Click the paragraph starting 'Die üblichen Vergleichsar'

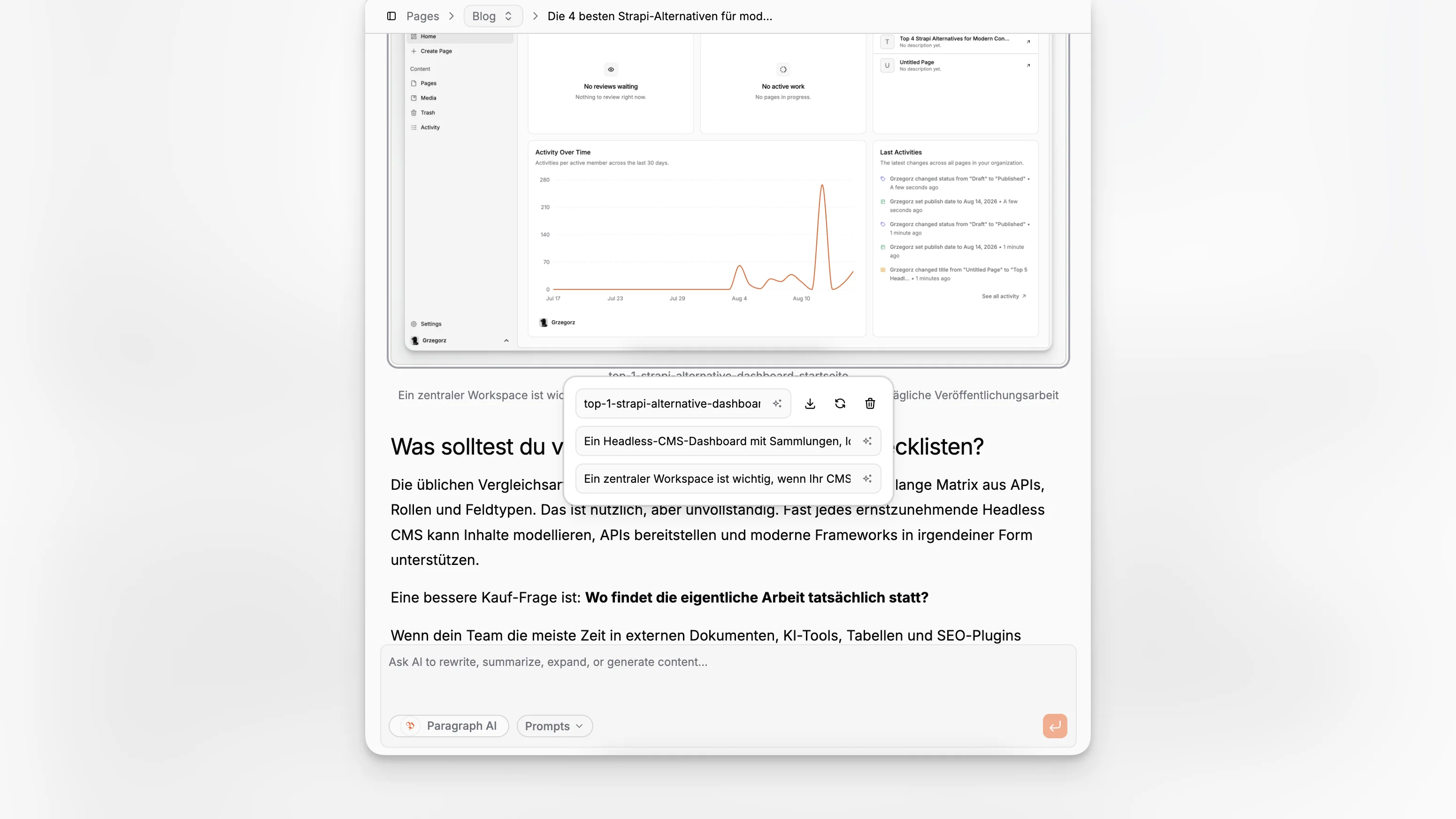click(718, 522)
